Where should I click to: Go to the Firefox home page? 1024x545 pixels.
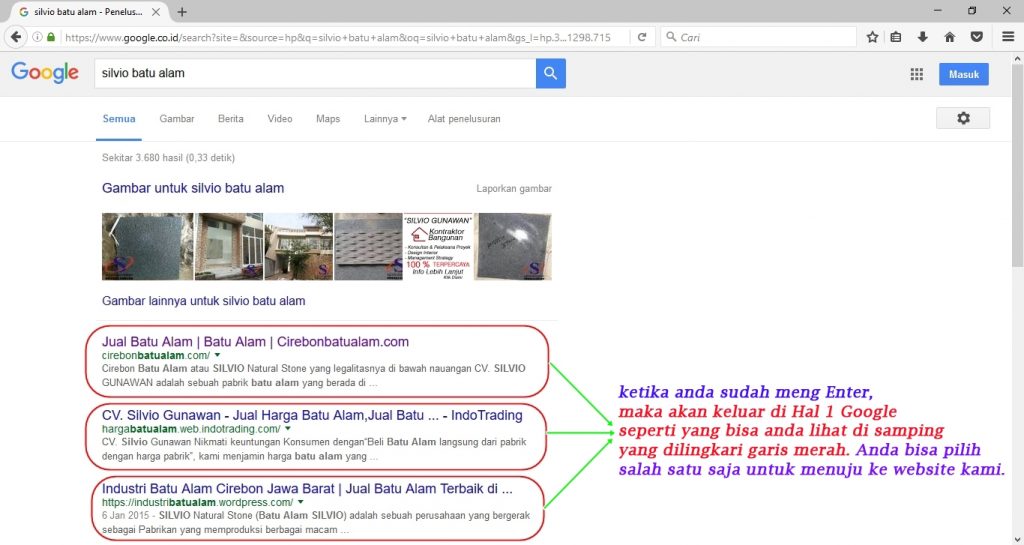point(949,37)
